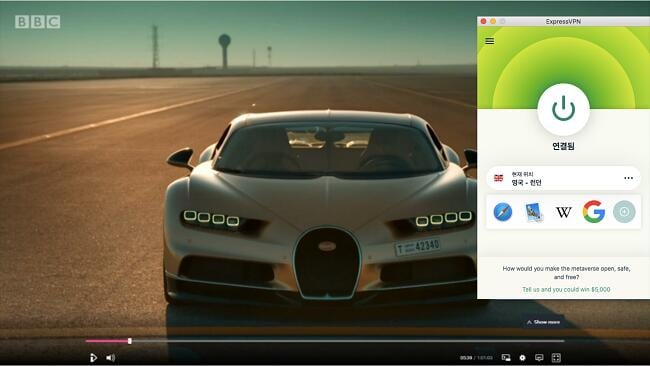Open the ExpressVPN hamburger menu
This screenshot has height=366, width=650.
490,41
